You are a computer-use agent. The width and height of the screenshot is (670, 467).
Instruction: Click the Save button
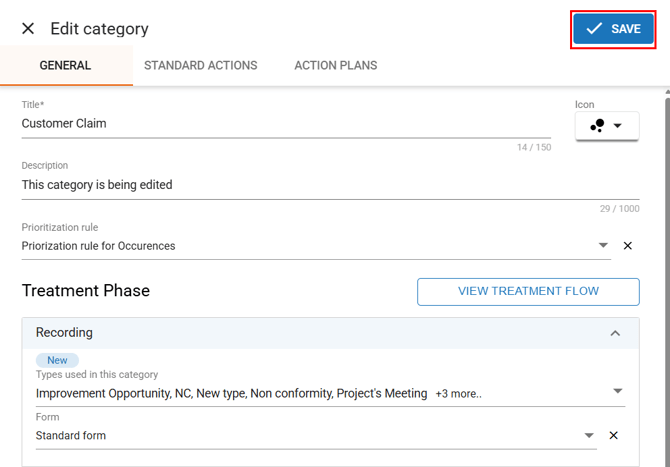(x=614, y=29)
